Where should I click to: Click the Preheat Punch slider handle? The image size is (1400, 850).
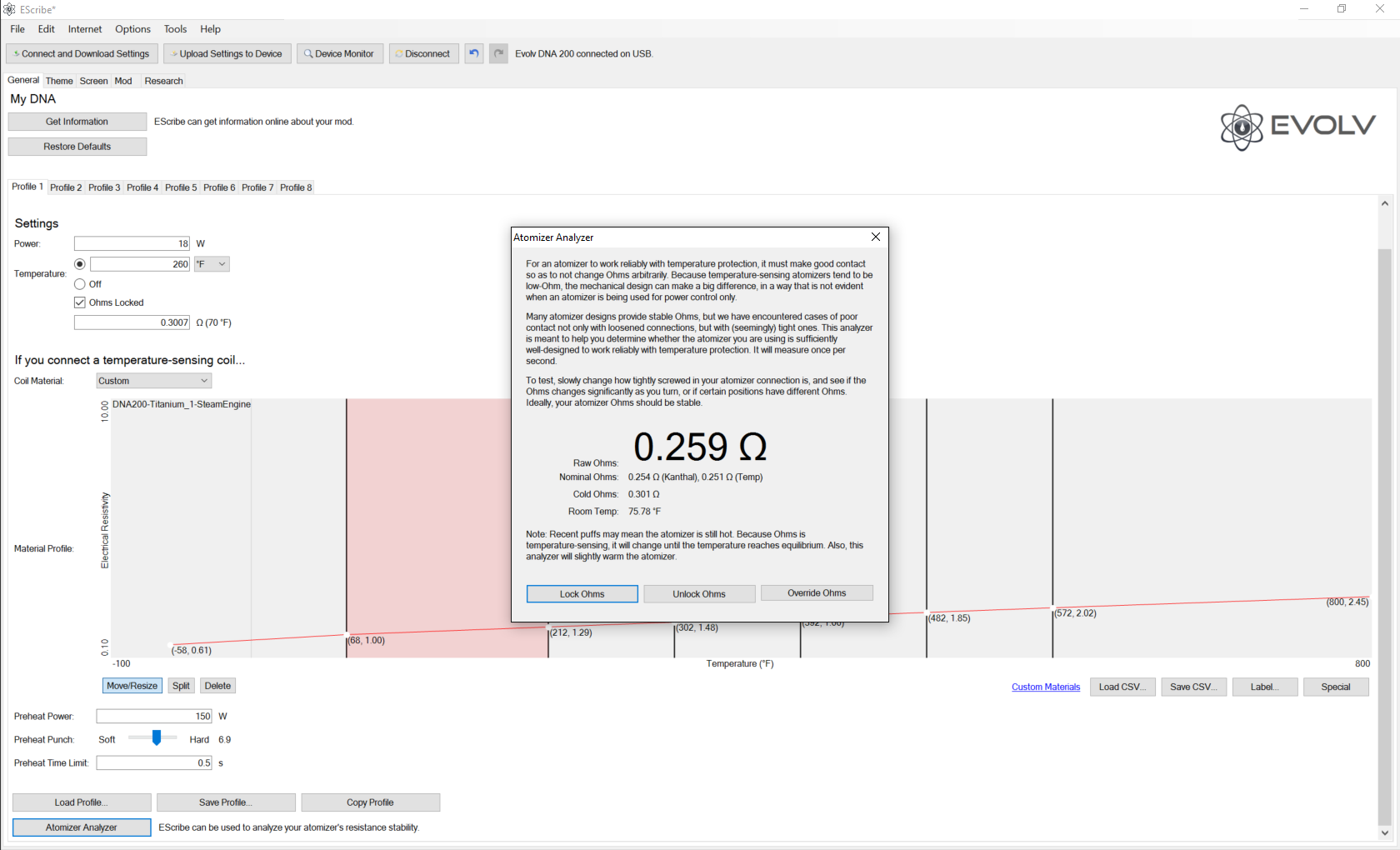click(156, 738)
